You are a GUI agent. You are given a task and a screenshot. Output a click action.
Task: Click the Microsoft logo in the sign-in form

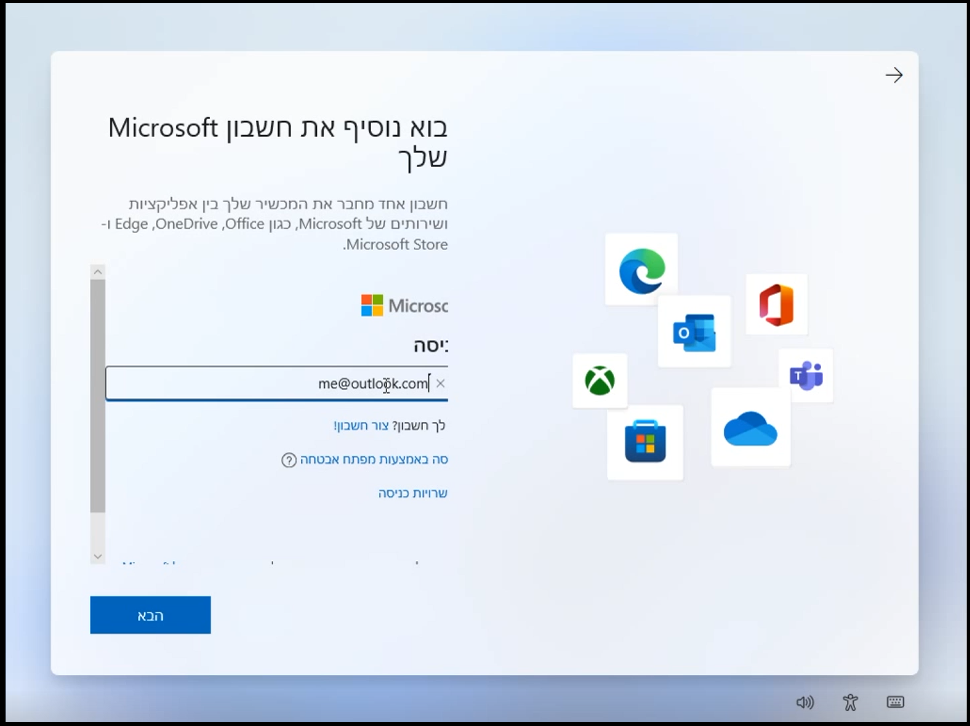click(x=404, y=305)
